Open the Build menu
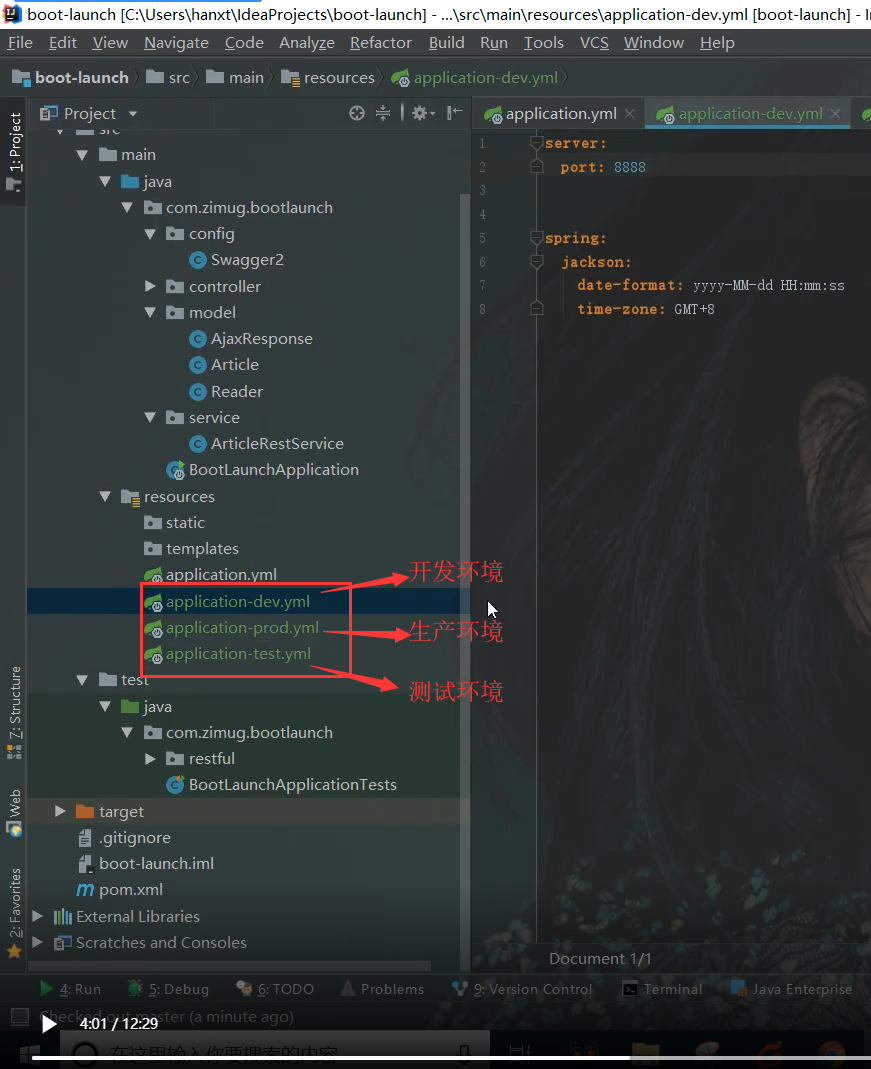Screen dimensions: 871x1069 point(446,42)
